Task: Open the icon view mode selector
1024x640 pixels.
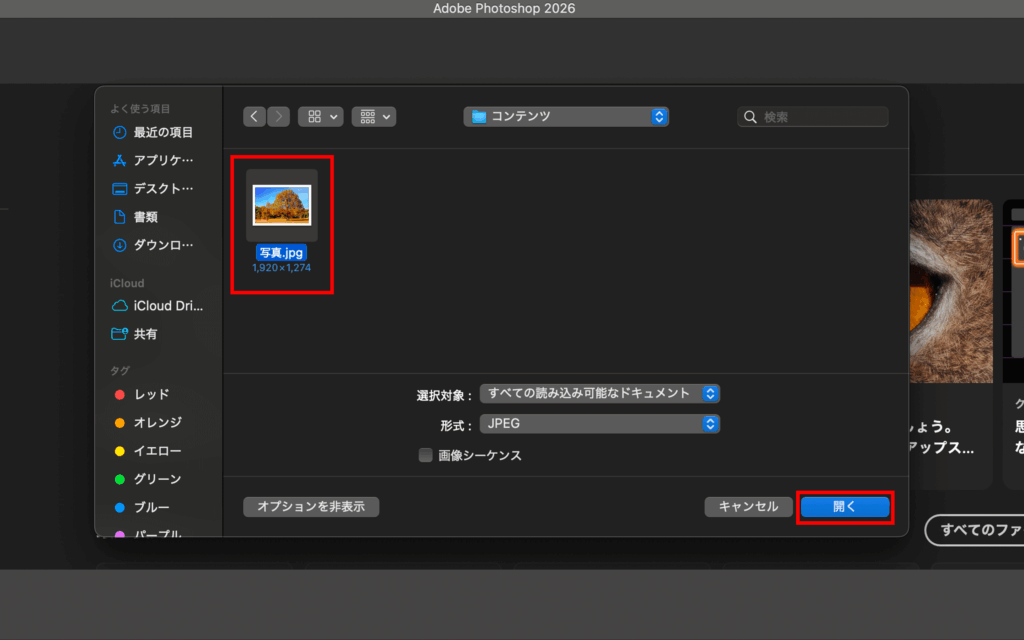Action: 321,117
